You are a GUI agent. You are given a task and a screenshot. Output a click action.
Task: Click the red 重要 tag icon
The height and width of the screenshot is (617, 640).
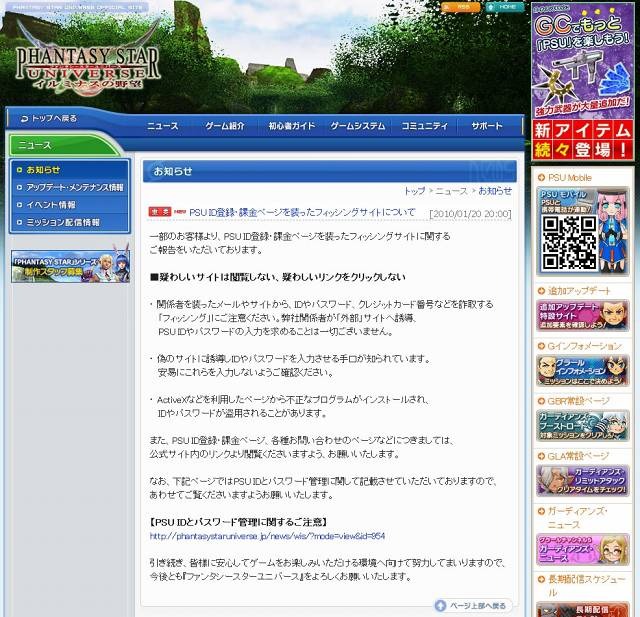click(x=160, y=211)
